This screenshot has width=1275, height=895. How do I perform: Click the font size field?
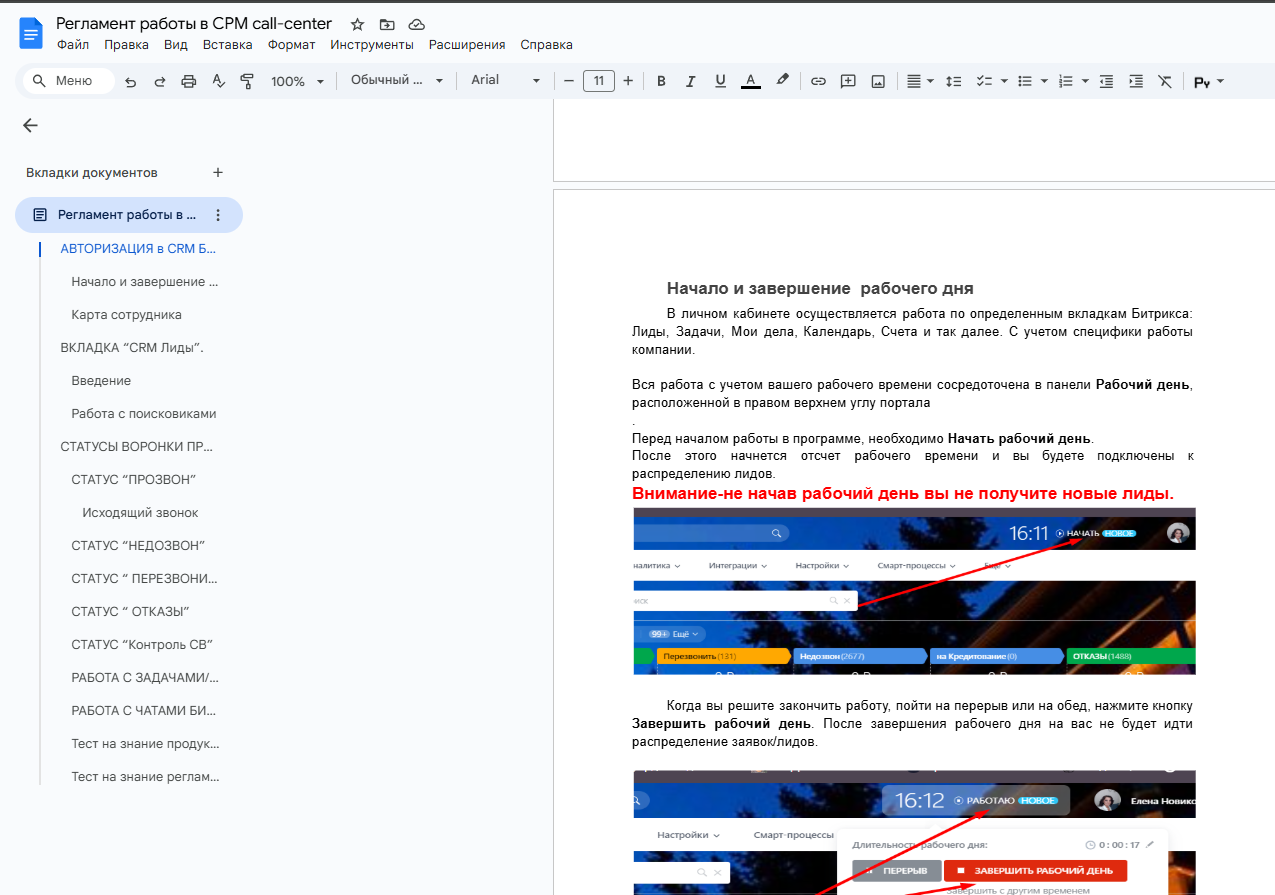coord(598,81)
